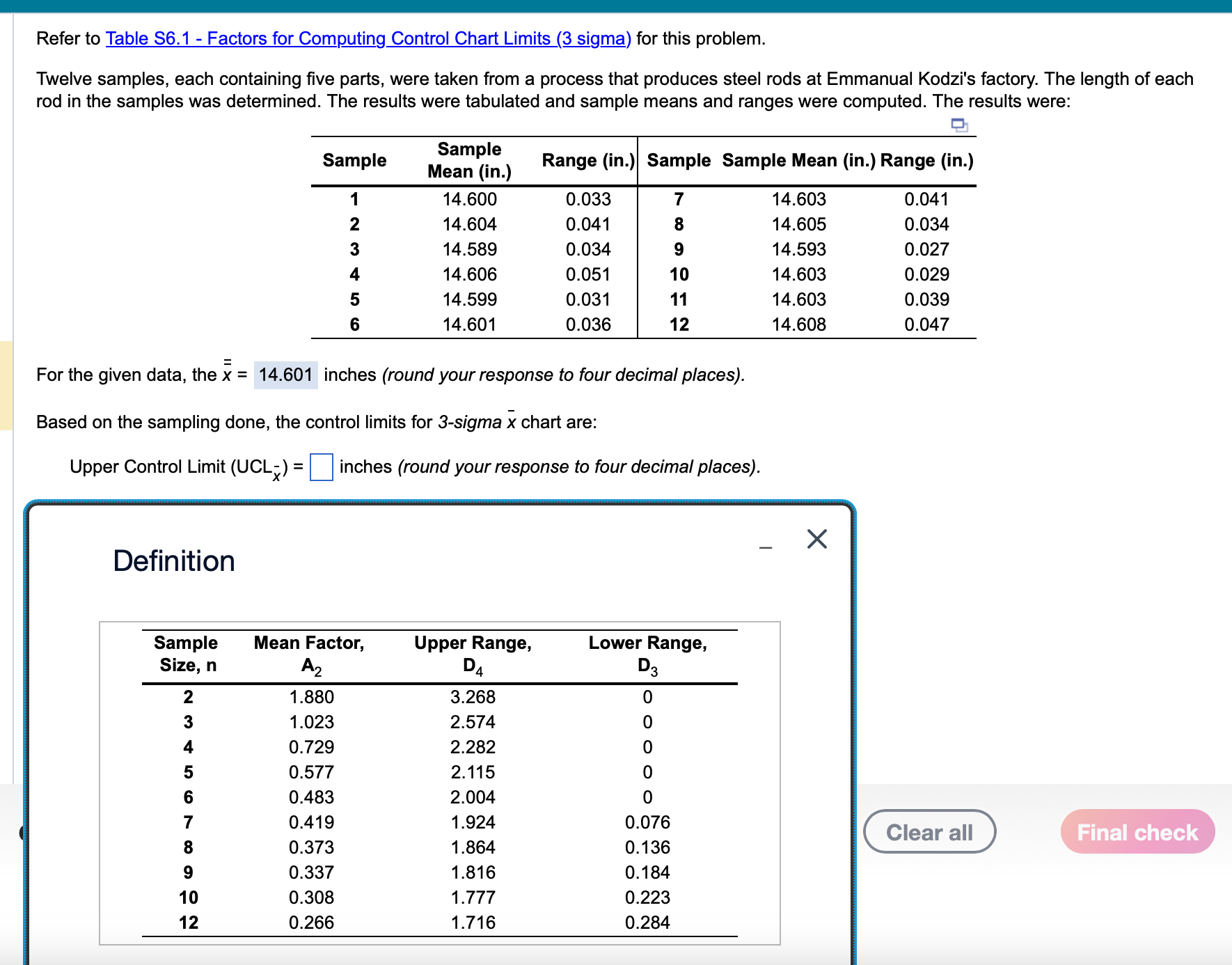The image size is (1232, 965).
Task: Click the sample 7 range value 0.041
Action: pos(926,199)
